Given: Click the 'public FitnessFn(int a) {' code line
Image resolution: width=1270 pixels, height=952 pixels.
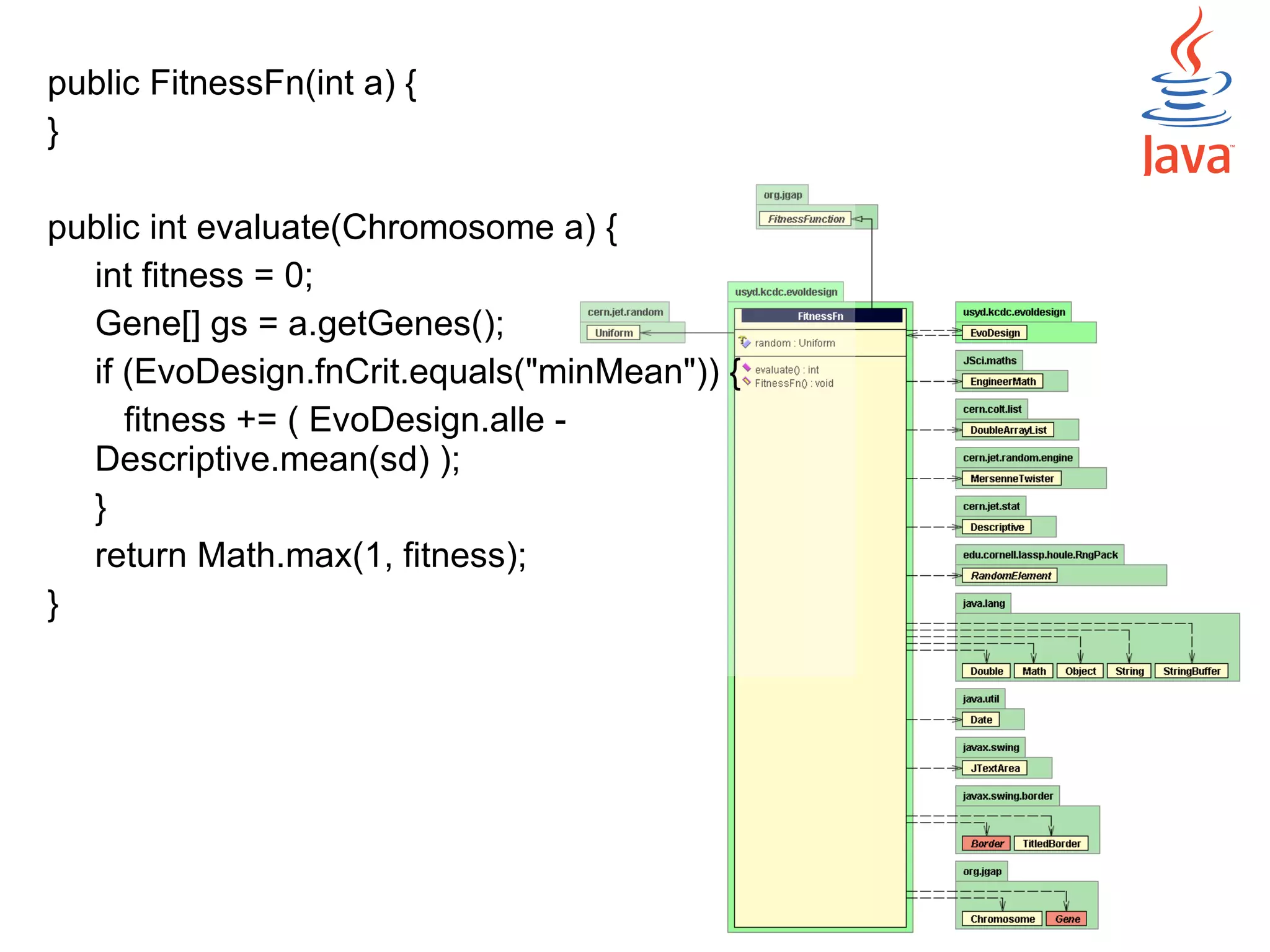Looking at the screenshot, I should [x=232, y=84].
